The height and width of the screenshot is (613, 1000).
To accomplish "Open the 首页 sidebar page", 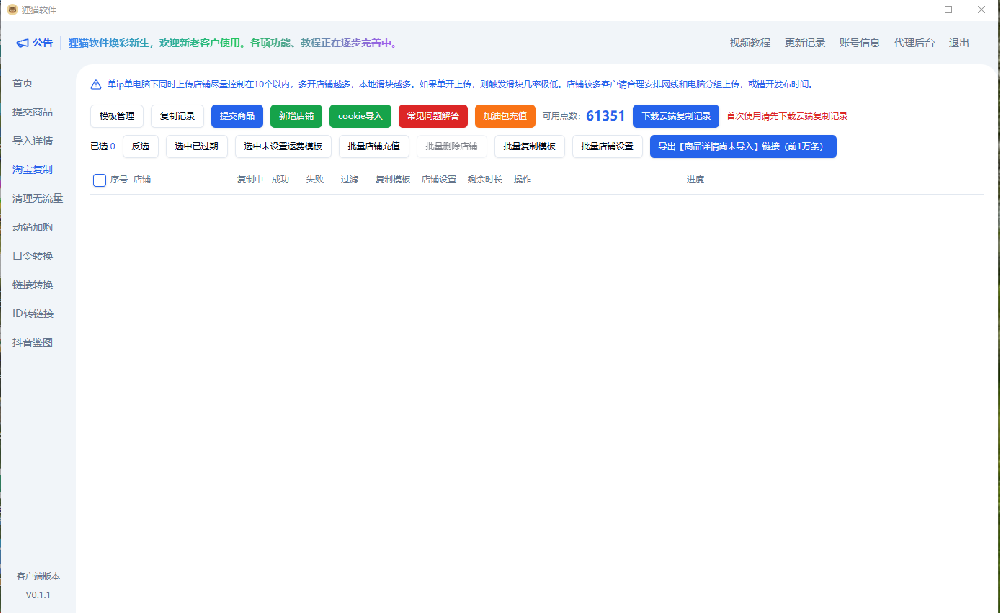I will pyautogui.click(x=22, y=83).
